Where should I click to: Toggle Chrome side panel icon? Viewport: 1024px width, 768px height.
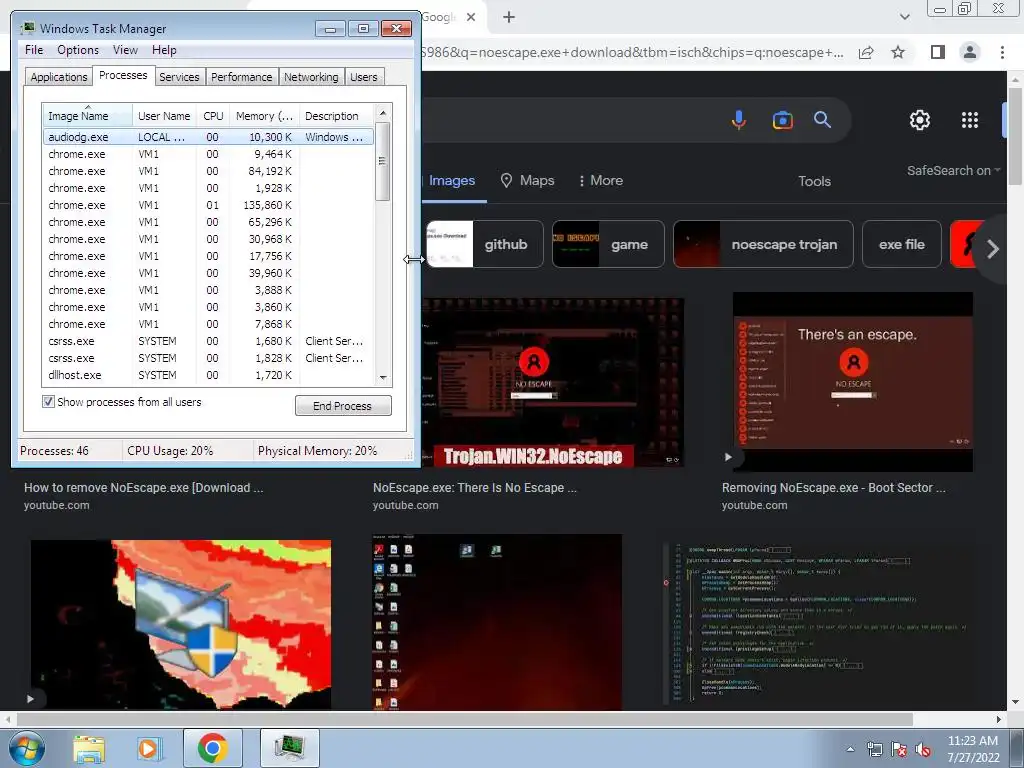[x=938, y=52]
